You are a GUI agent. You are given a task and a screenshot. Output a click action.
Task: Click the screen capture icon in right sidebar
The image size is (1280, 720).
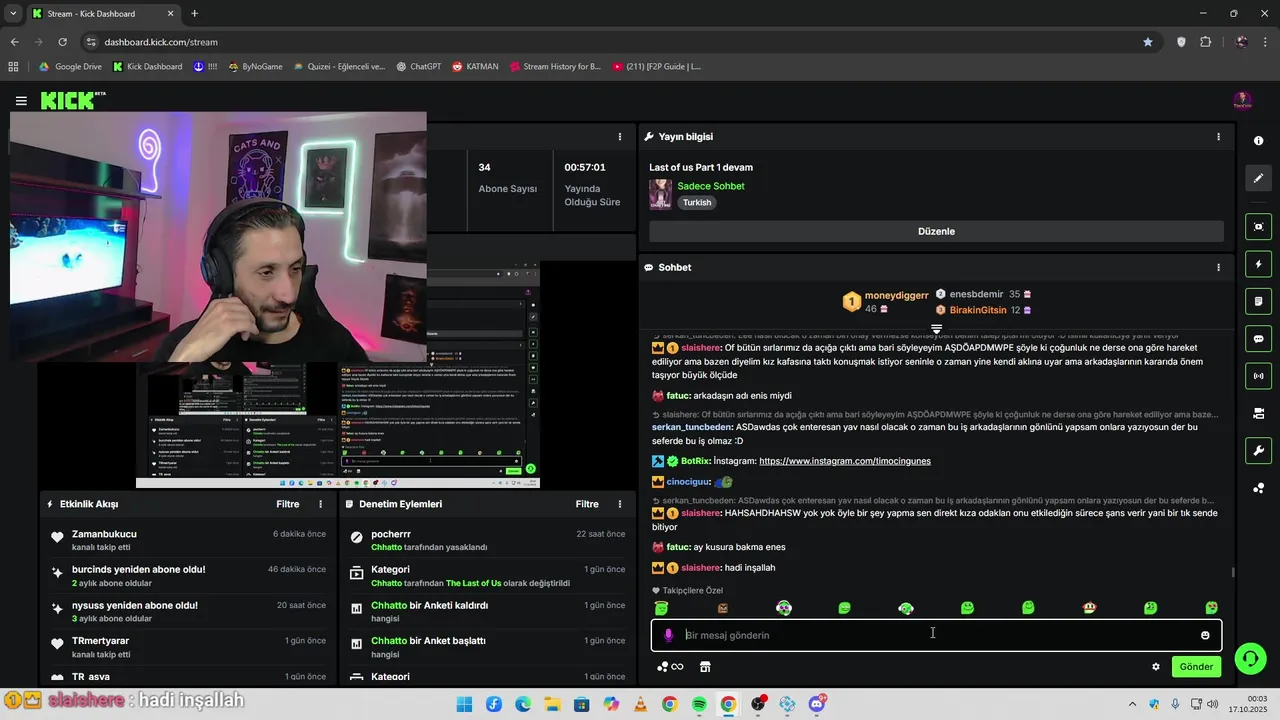pos(1258,227)
